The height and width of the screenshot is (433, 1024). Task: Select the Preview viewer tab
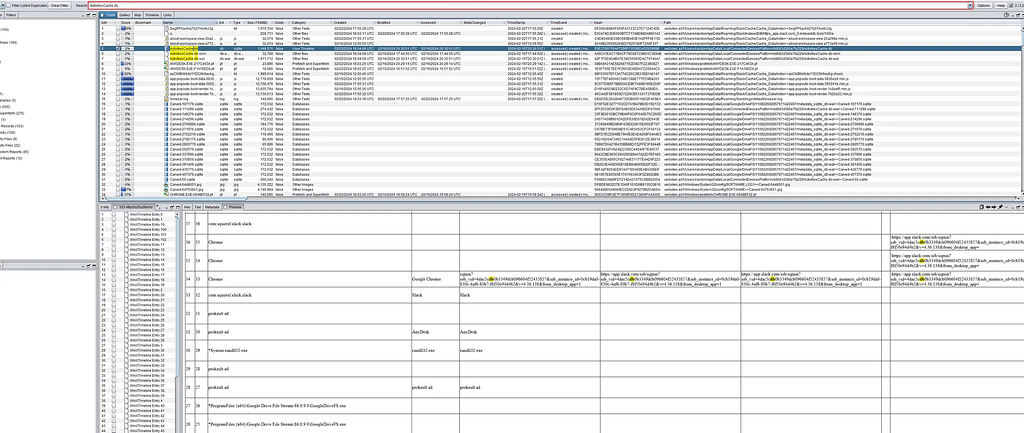pos(232,206)
